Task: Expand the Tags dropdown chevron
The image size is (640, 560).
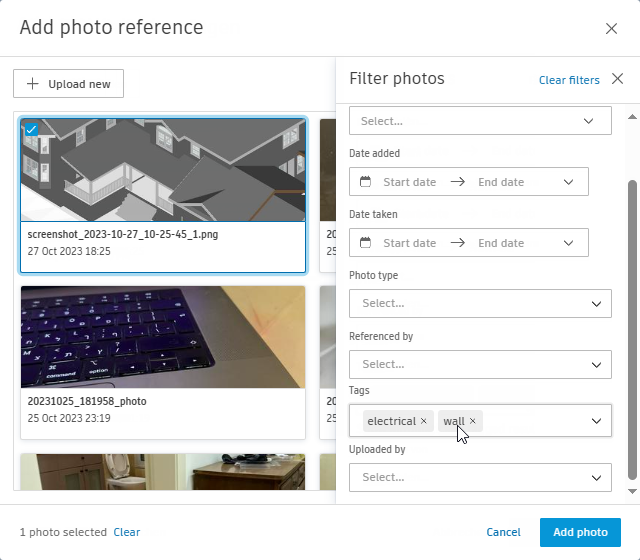Action: point(597,421)
